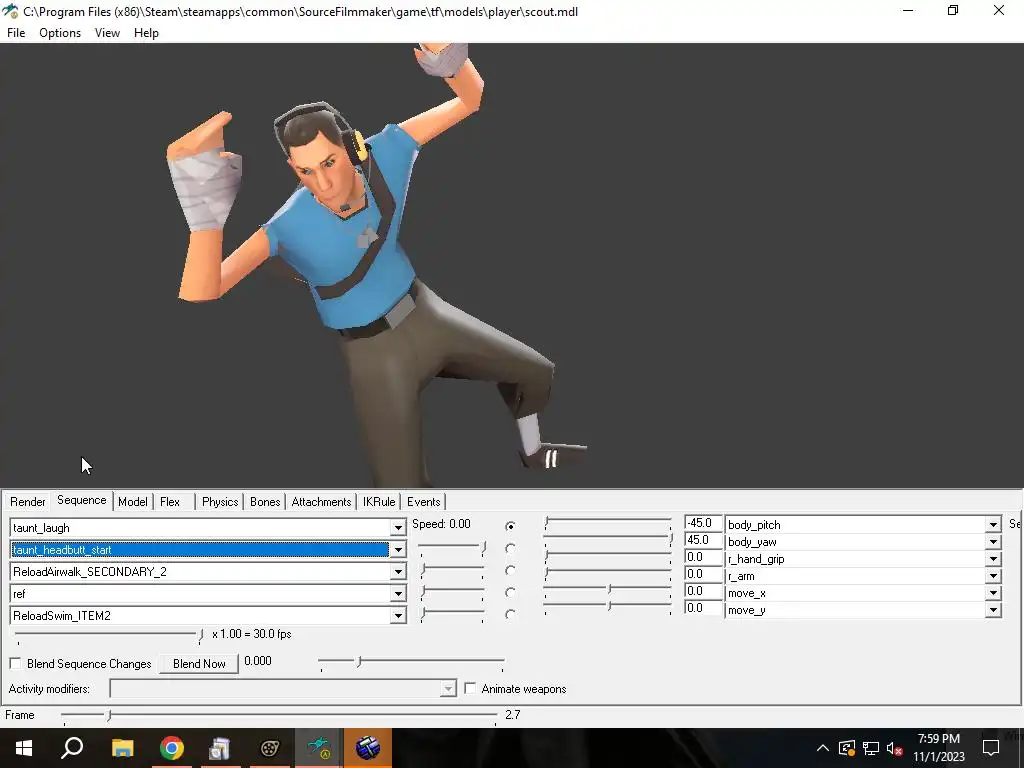Adjust the playback speed fps slider
The height and width of the screenshot is (768, 1024).
pos(109,635)
